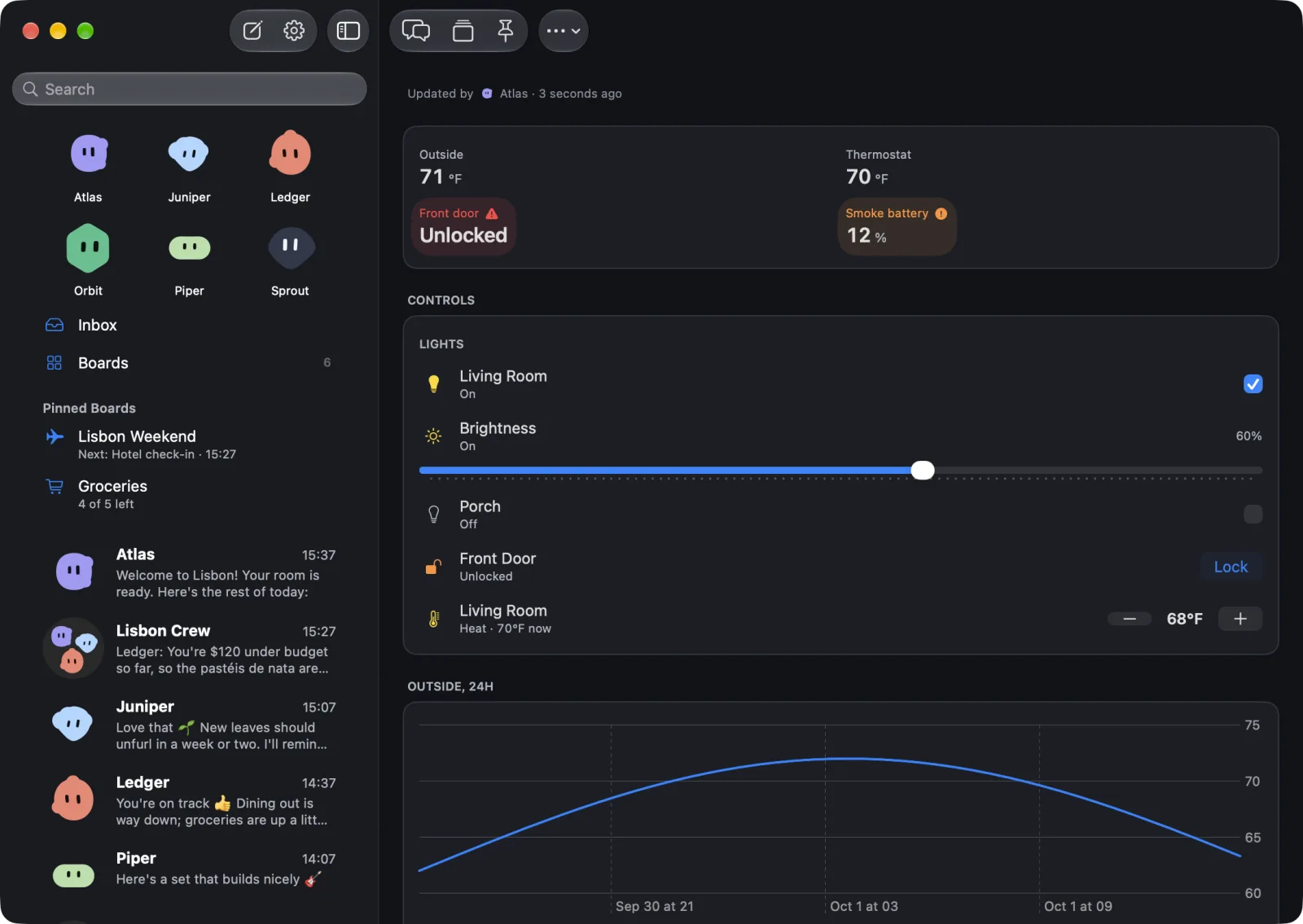Screen dimensions: 1303x924
Task: Click the Sep 30 at 21 chart label
Action: [655, 906]
